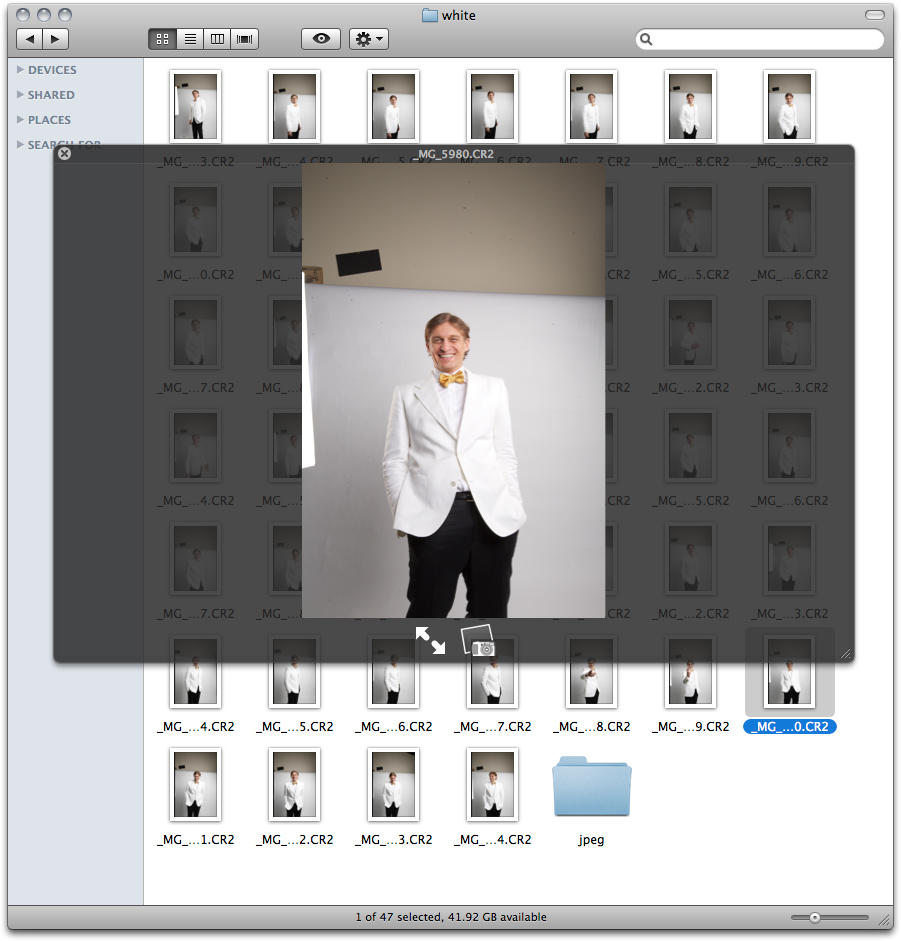Grab the Quick Look panel resize handle
This screenshot has height=941, width=901.
(845, 653)
